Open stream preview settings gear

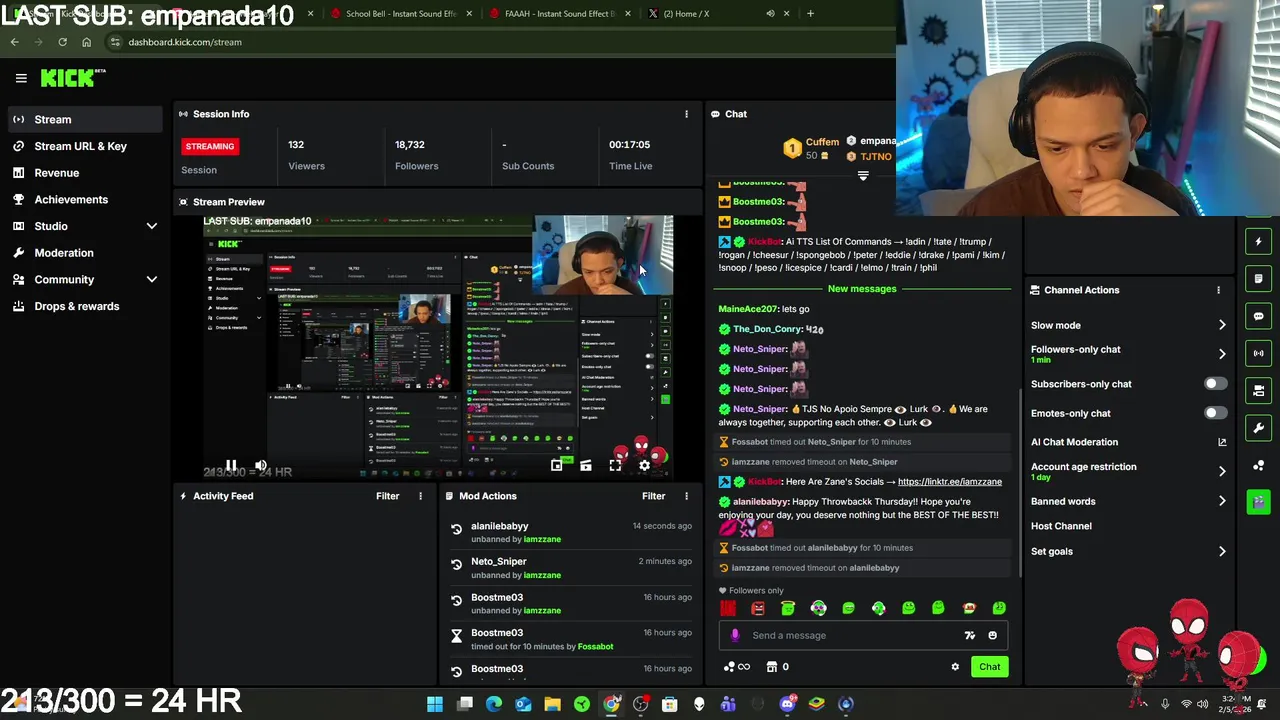644,466
